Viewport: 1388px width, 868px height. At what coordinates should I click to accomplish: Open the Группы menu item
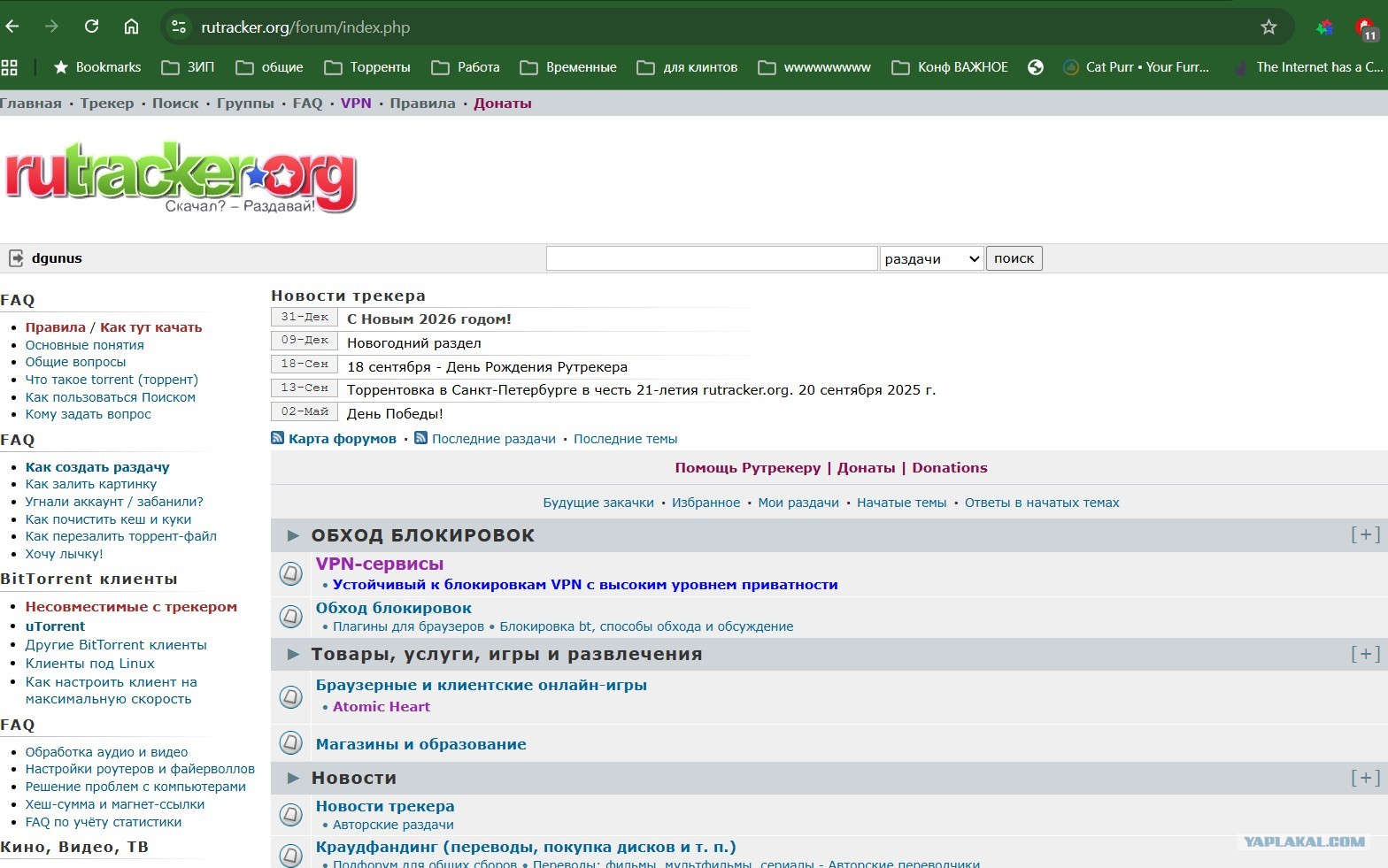click(x=245, y=104)
